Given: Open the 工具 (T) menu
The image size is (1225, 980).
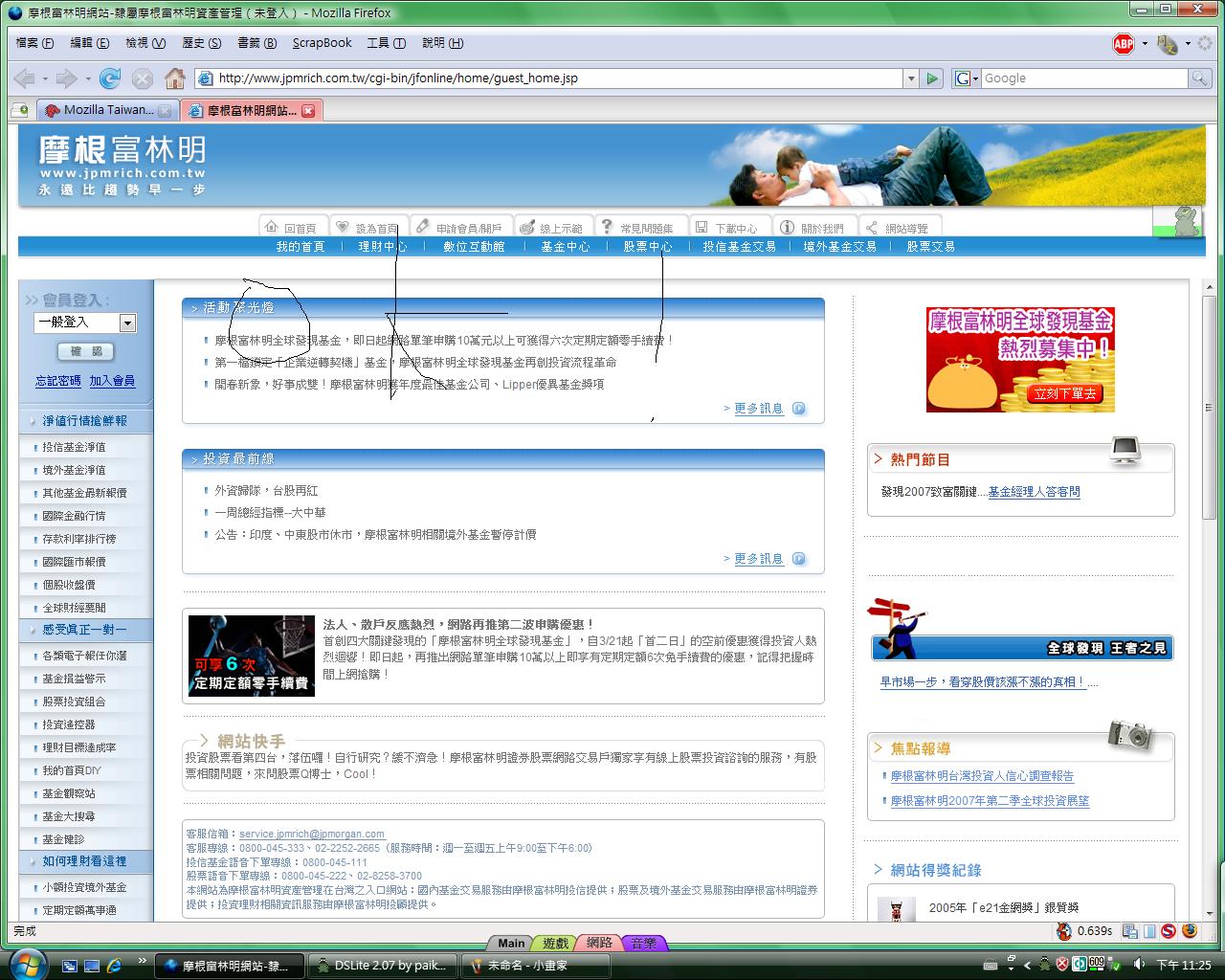Looking at the screenshot, I should pos(386,43).
